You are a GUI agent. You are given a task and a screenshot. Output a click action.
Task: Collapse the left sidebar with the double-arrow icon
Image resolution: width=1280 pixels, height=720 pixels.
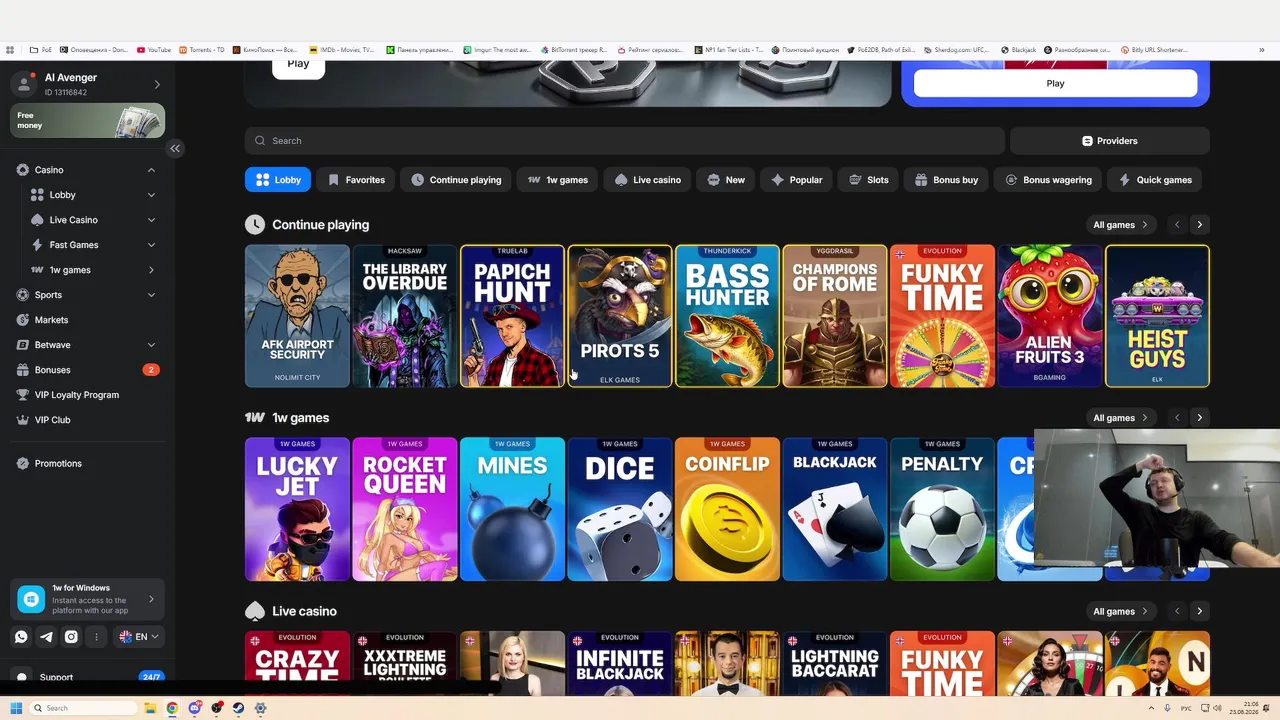tap(175, 148)
